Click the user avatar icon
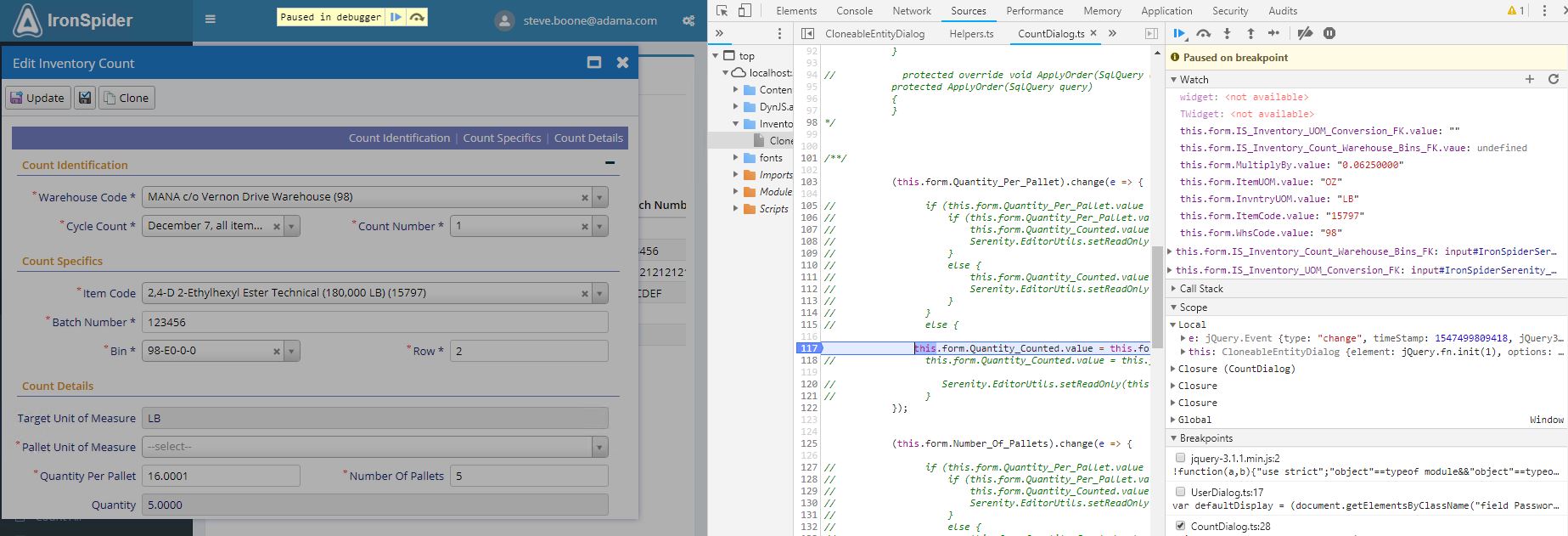Screen dimensions: 1568x536 coord(504,20)
